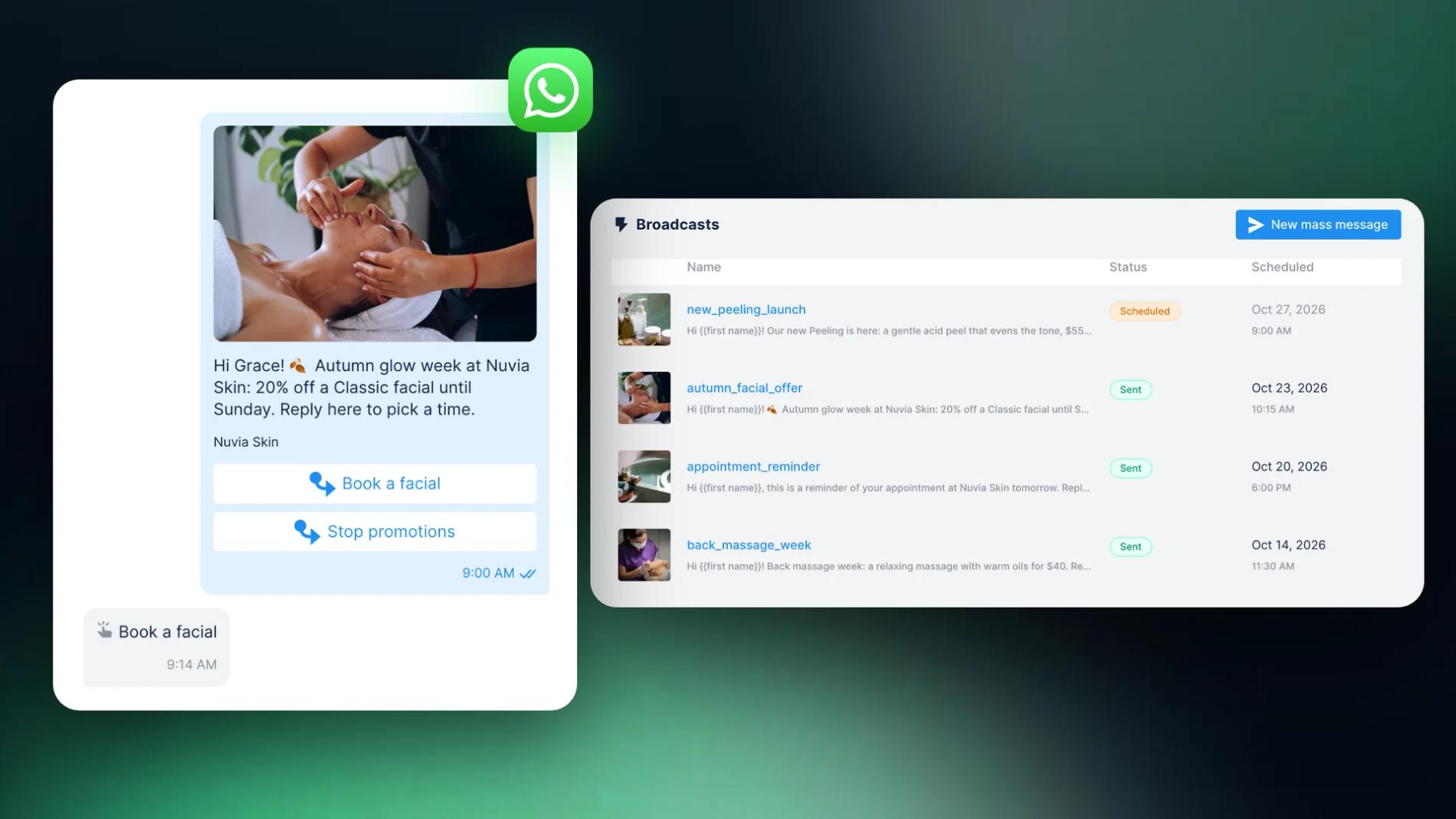The image size is (1456, 819).
Task: Click the Broadcasts panel title
Action: (677, 224)
